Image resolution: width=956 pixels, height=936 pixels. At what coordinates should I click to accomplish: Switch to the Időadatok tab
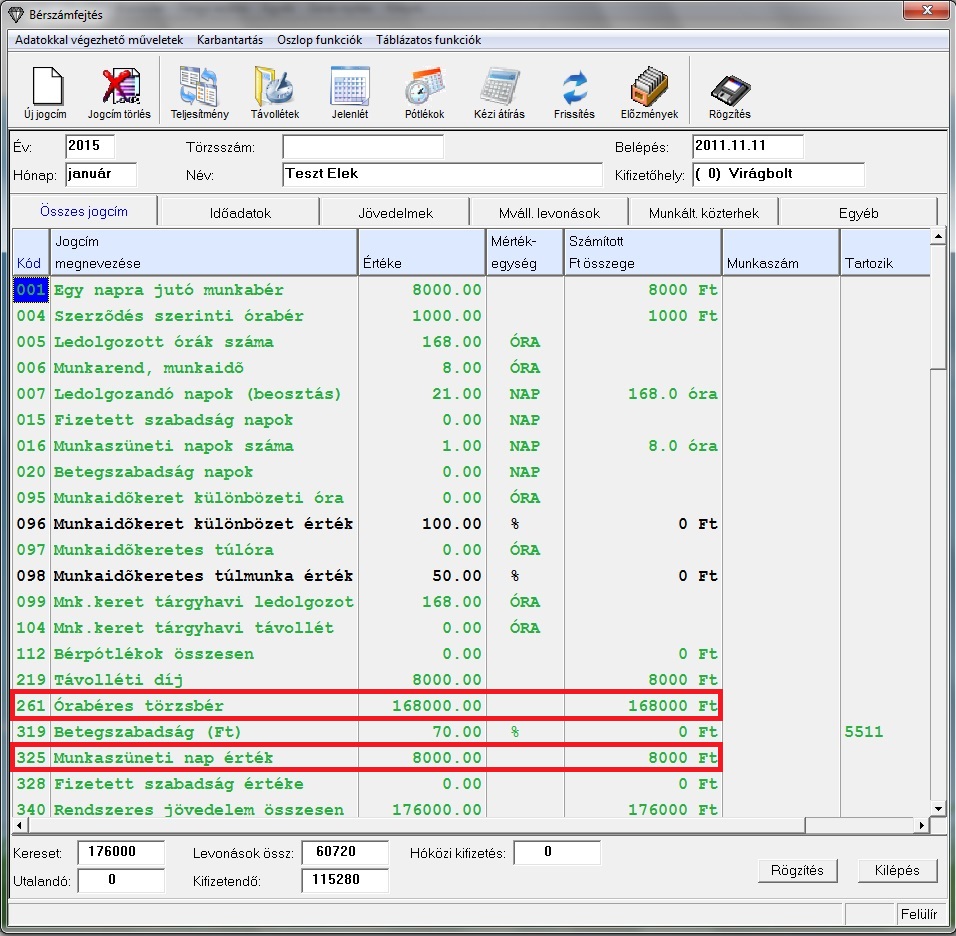point(240,213)
